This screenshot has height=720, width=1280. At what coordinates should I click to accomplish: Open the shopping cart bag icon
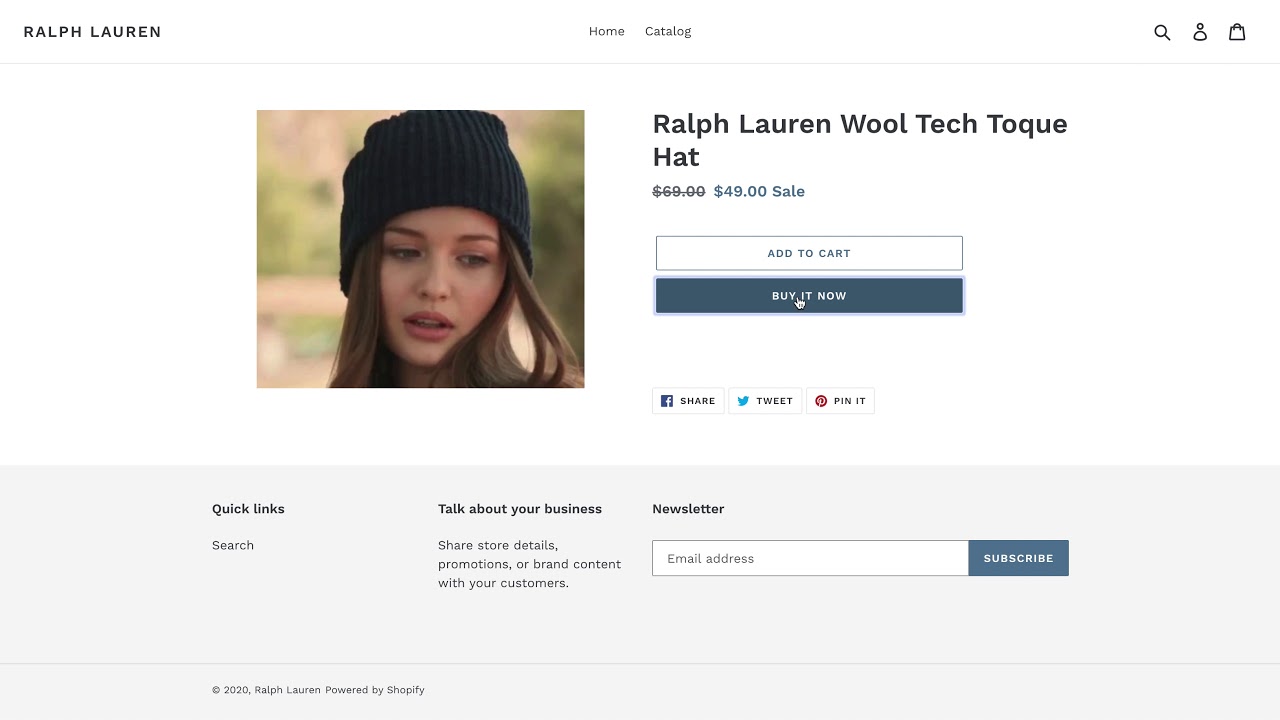pyautogui.click(x=1237, y=32)
